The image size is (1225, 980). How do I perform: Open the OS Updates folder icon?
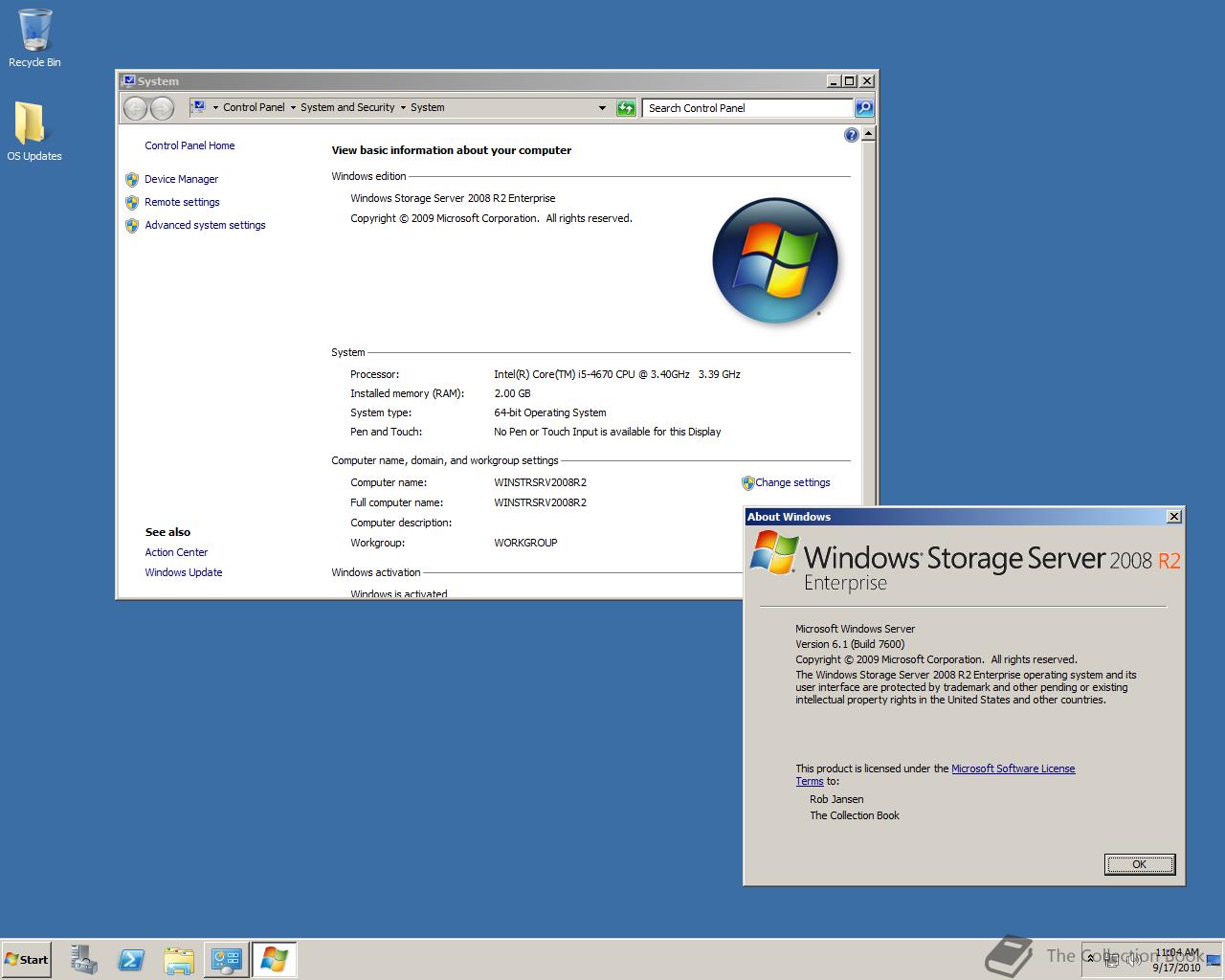(x=34, y=131)
